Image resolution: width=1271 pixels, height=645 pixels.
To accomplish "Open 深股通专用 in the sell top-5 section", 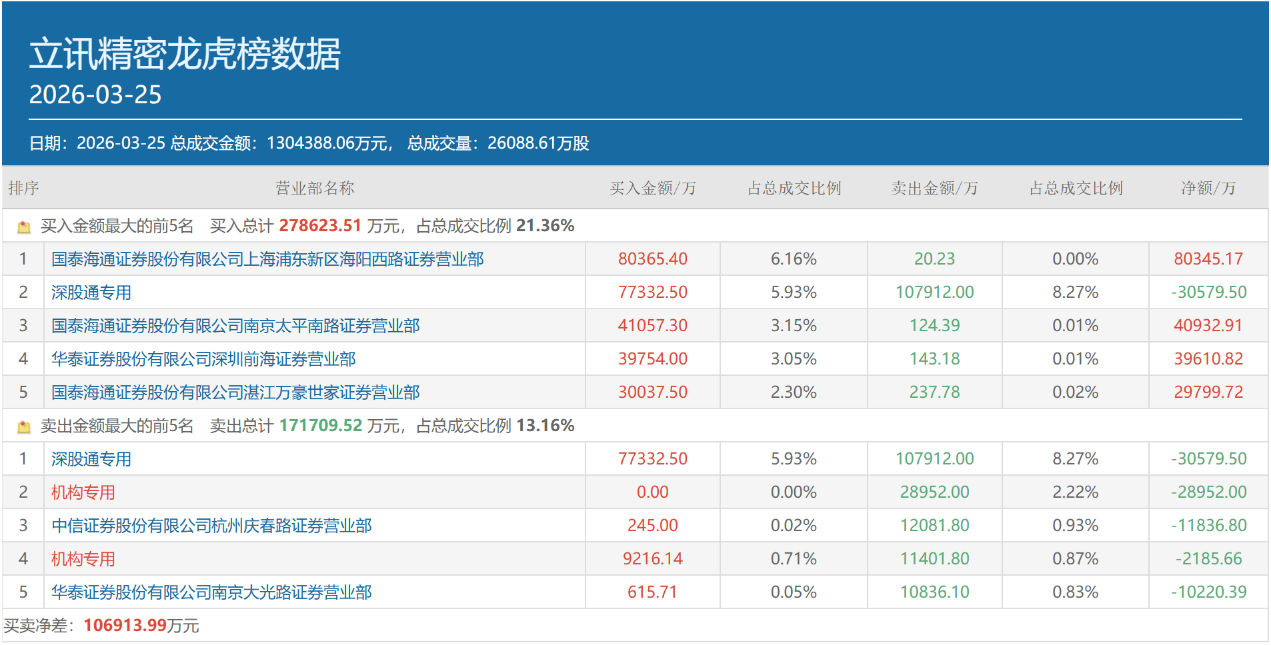I will [x=91, y=459].
